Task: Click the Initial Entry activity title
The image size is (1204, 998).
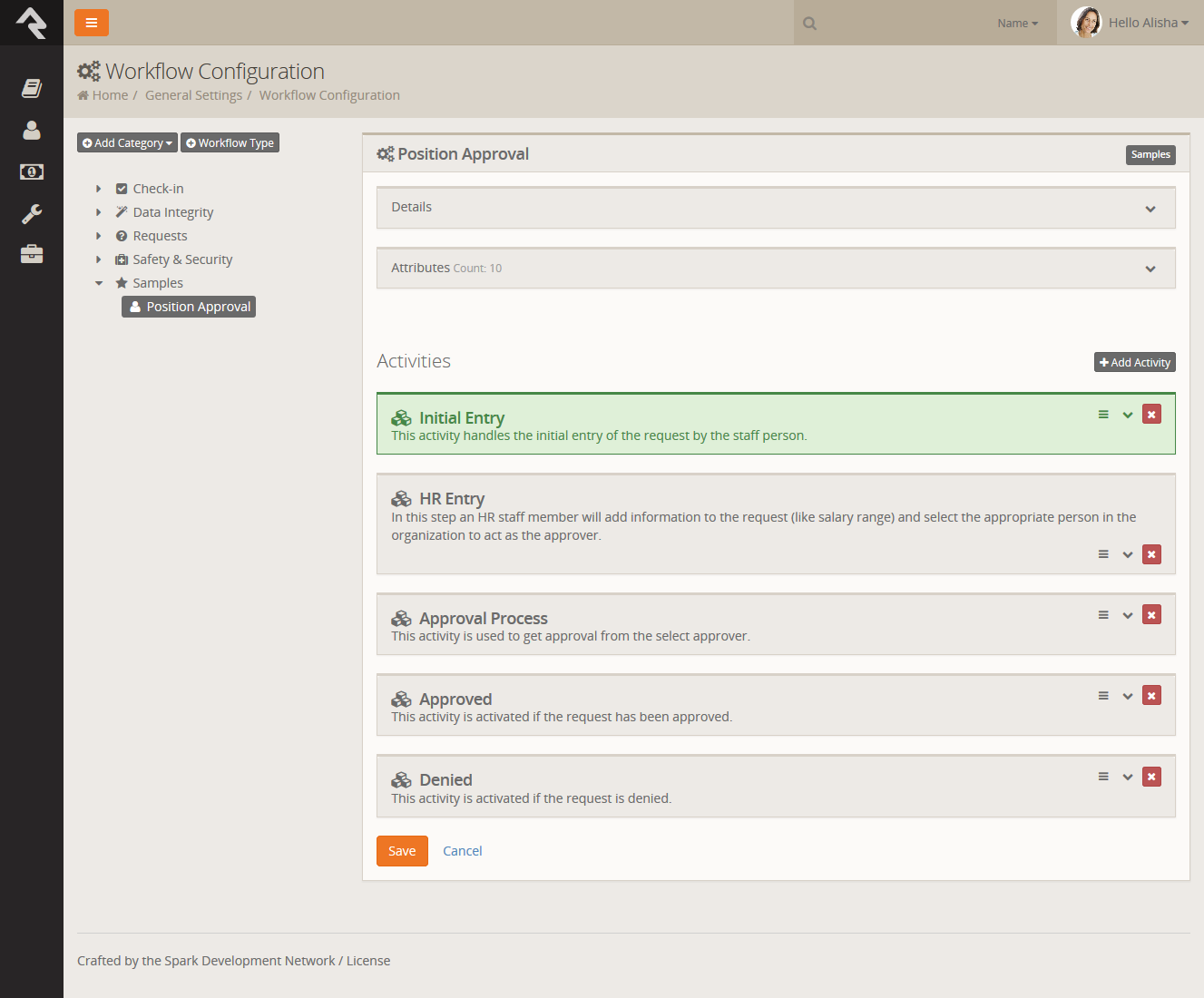Action: pos(462,418)
